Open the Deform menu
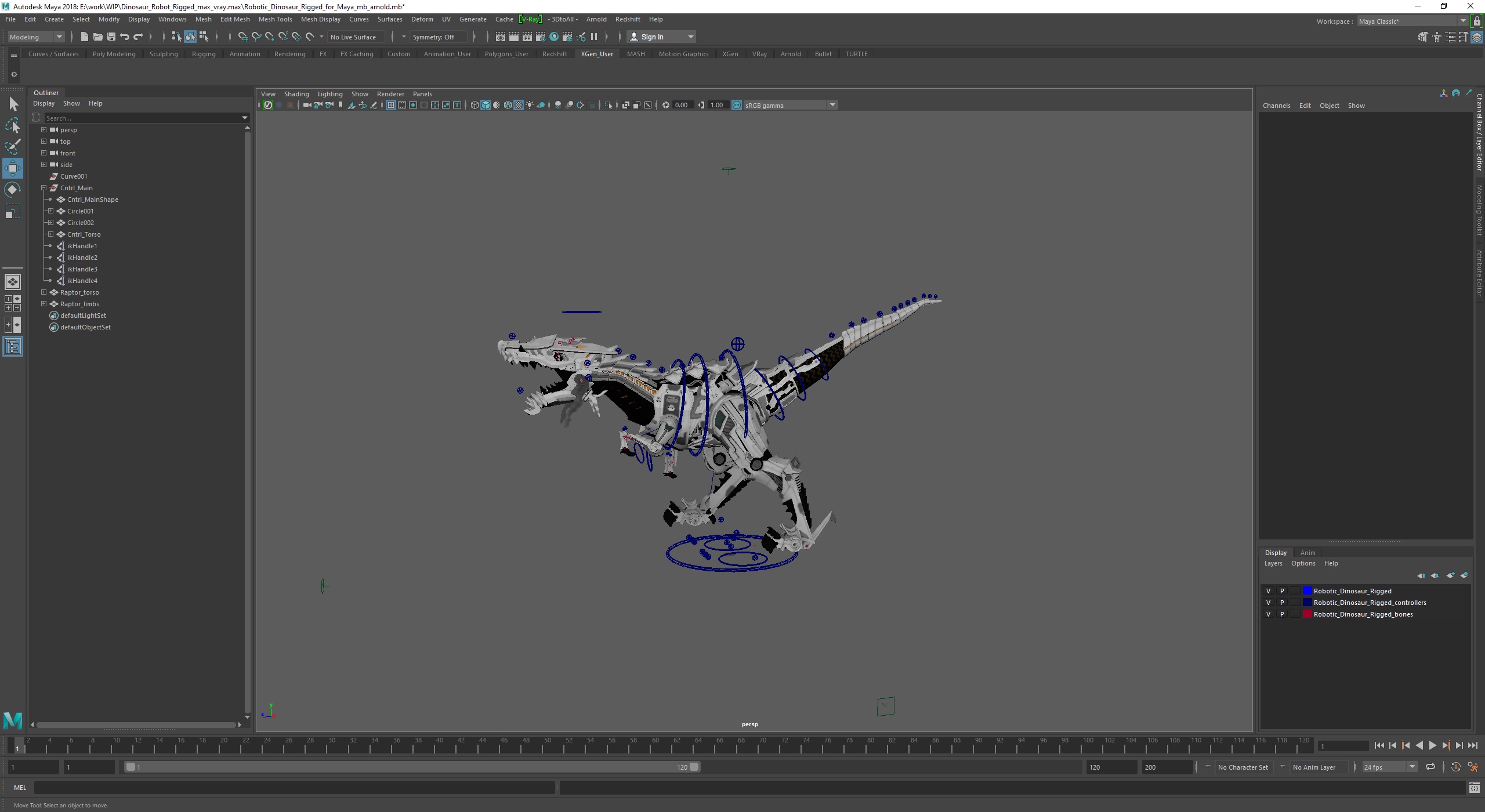1485x812 pixels. pos(422,19)
